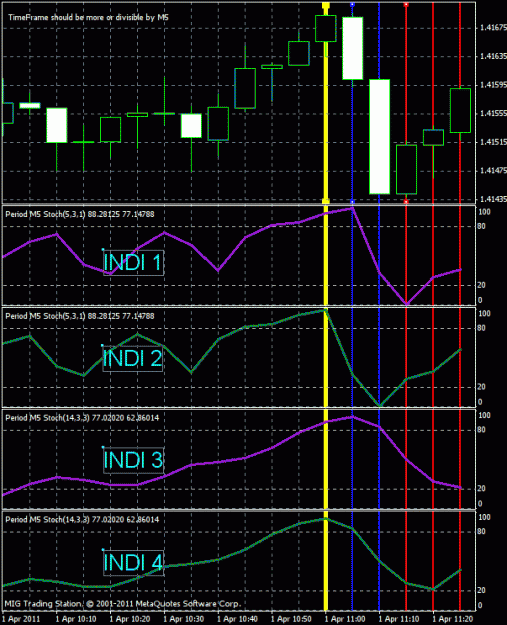Click the '1 Apr 10:30' time label
This screenshot has height=625, width=507.
tap(183, 619)
